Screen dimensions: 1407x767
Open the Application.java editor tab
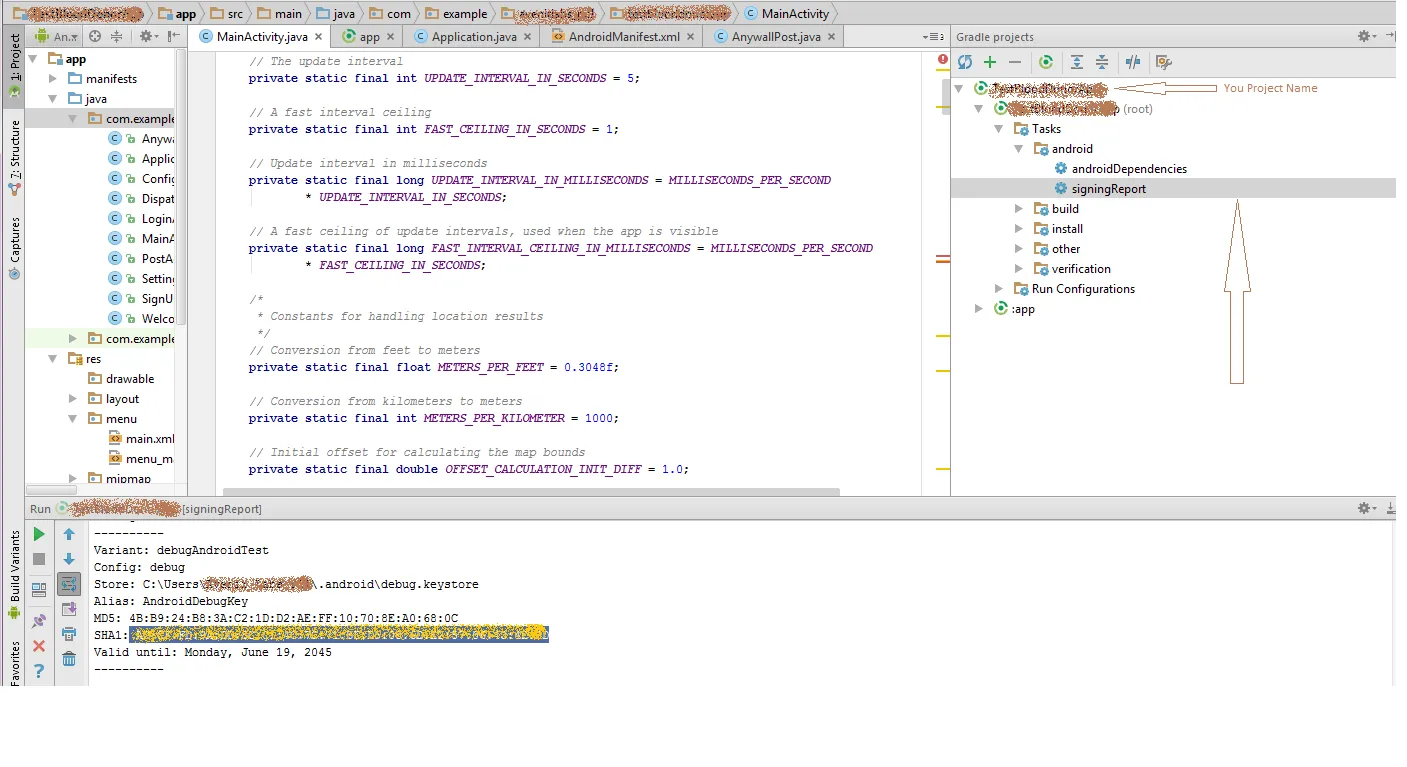(x=474, y=37)
